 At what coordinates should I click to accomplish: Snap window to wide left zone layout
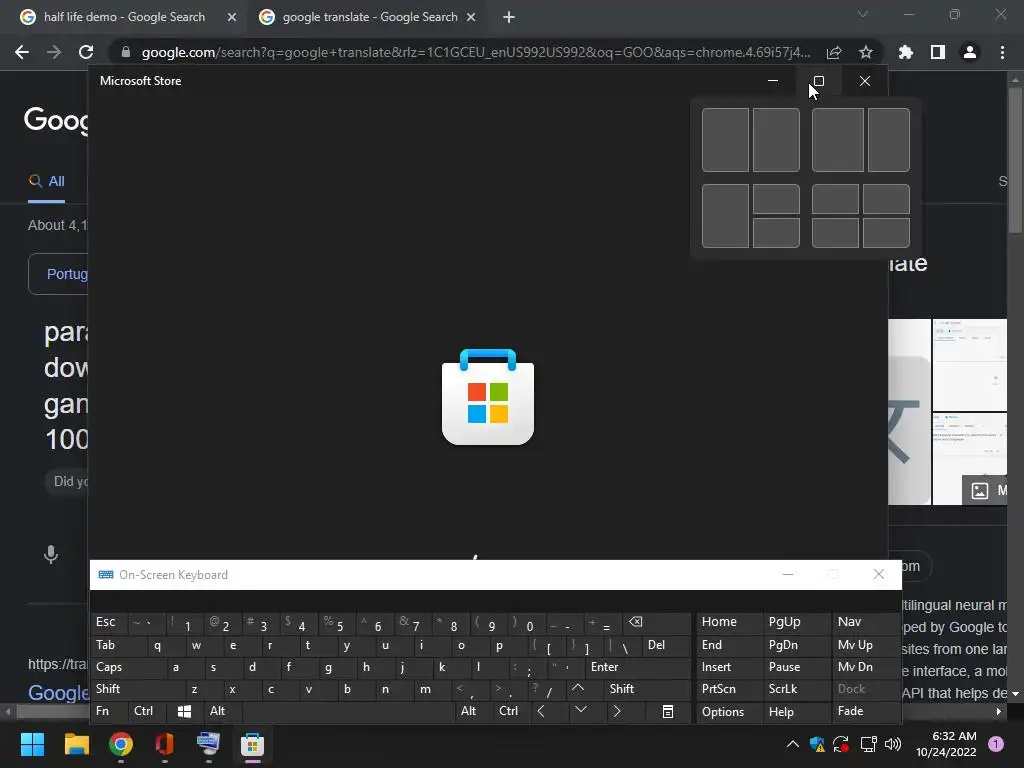838,140
